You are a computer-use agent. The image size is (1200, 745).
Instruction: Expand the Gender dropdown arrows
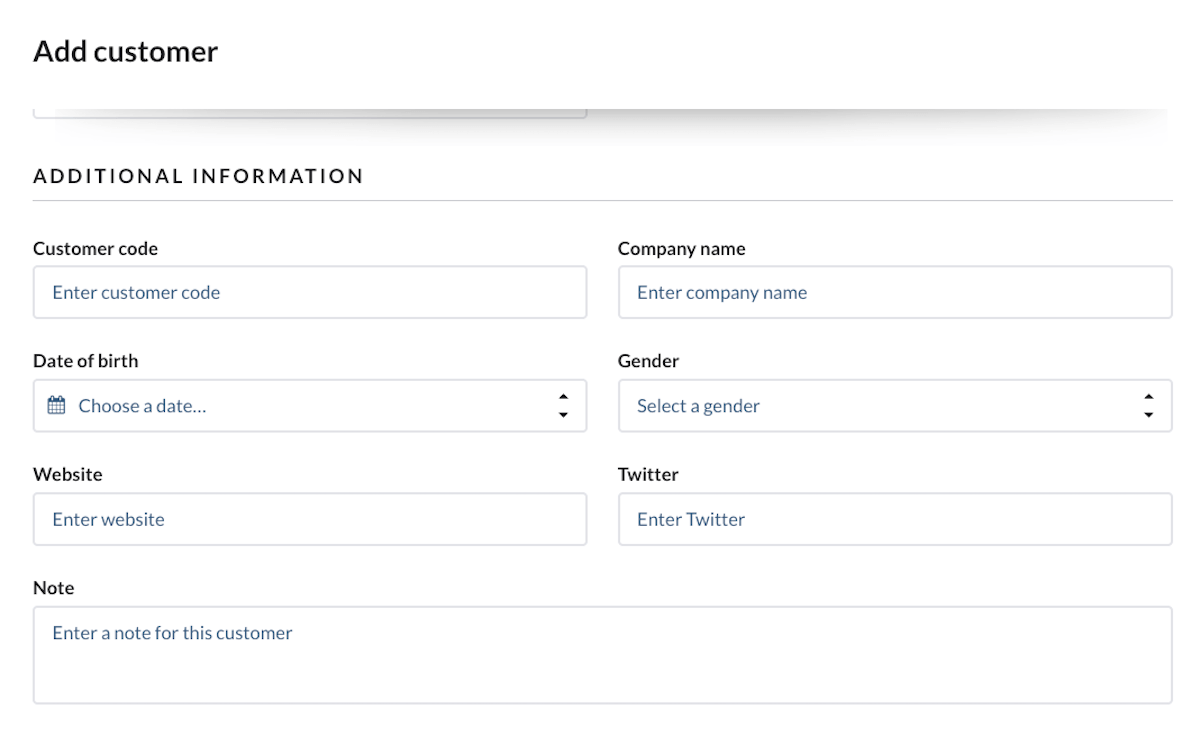point(1148,406)
